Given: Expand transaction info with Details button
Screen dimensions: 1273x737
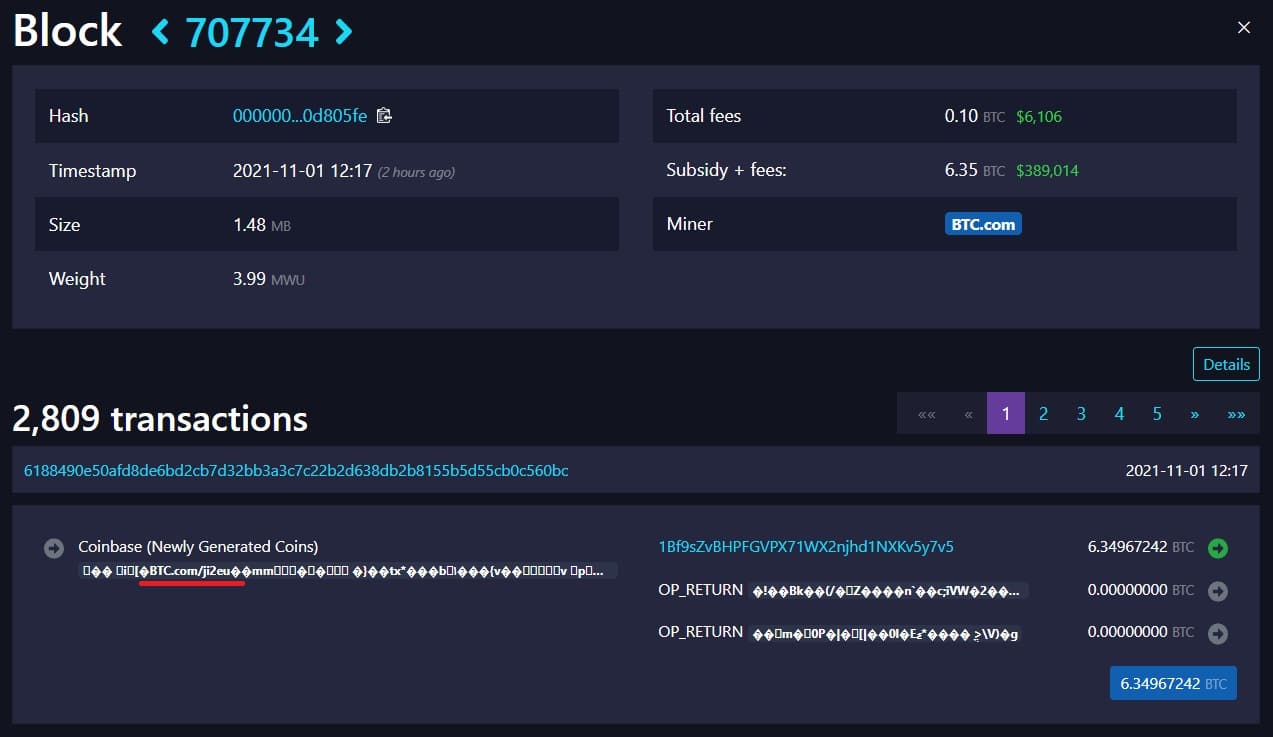Looking at the screenshot, I should pos(1226,364).
